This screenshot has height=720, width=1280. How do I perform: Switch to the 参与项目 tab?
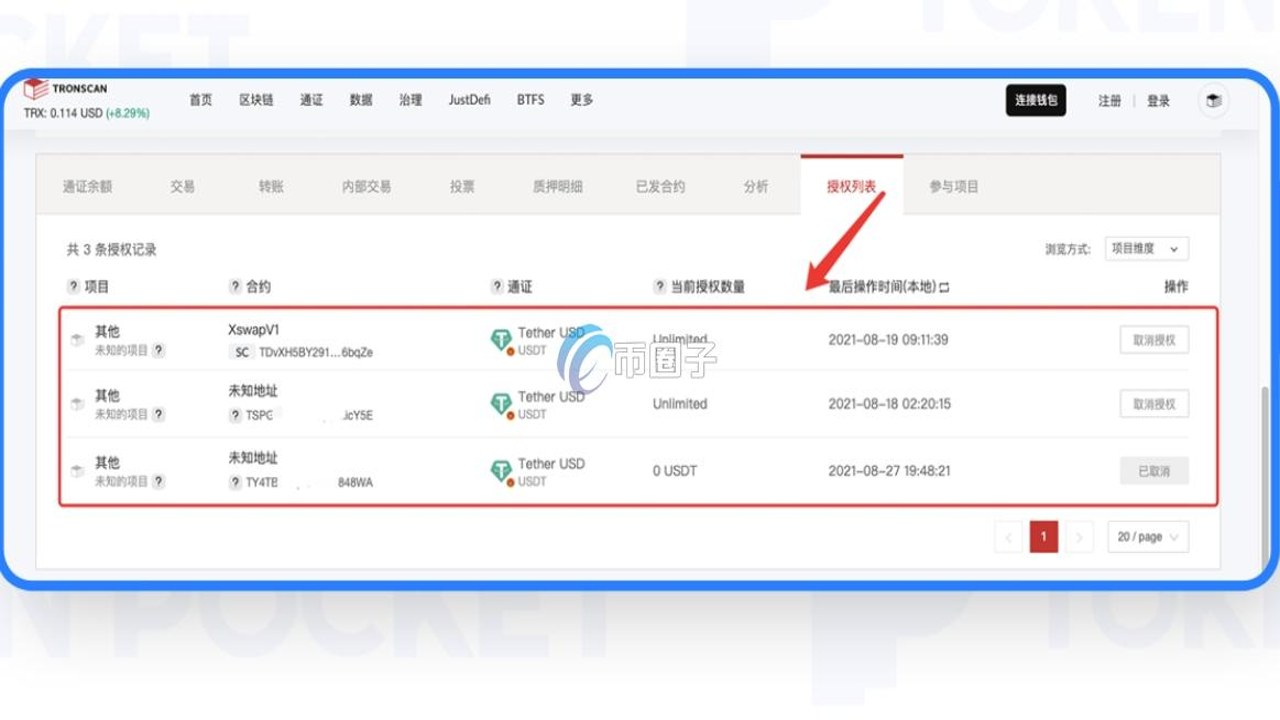click(x=954, y=186)
